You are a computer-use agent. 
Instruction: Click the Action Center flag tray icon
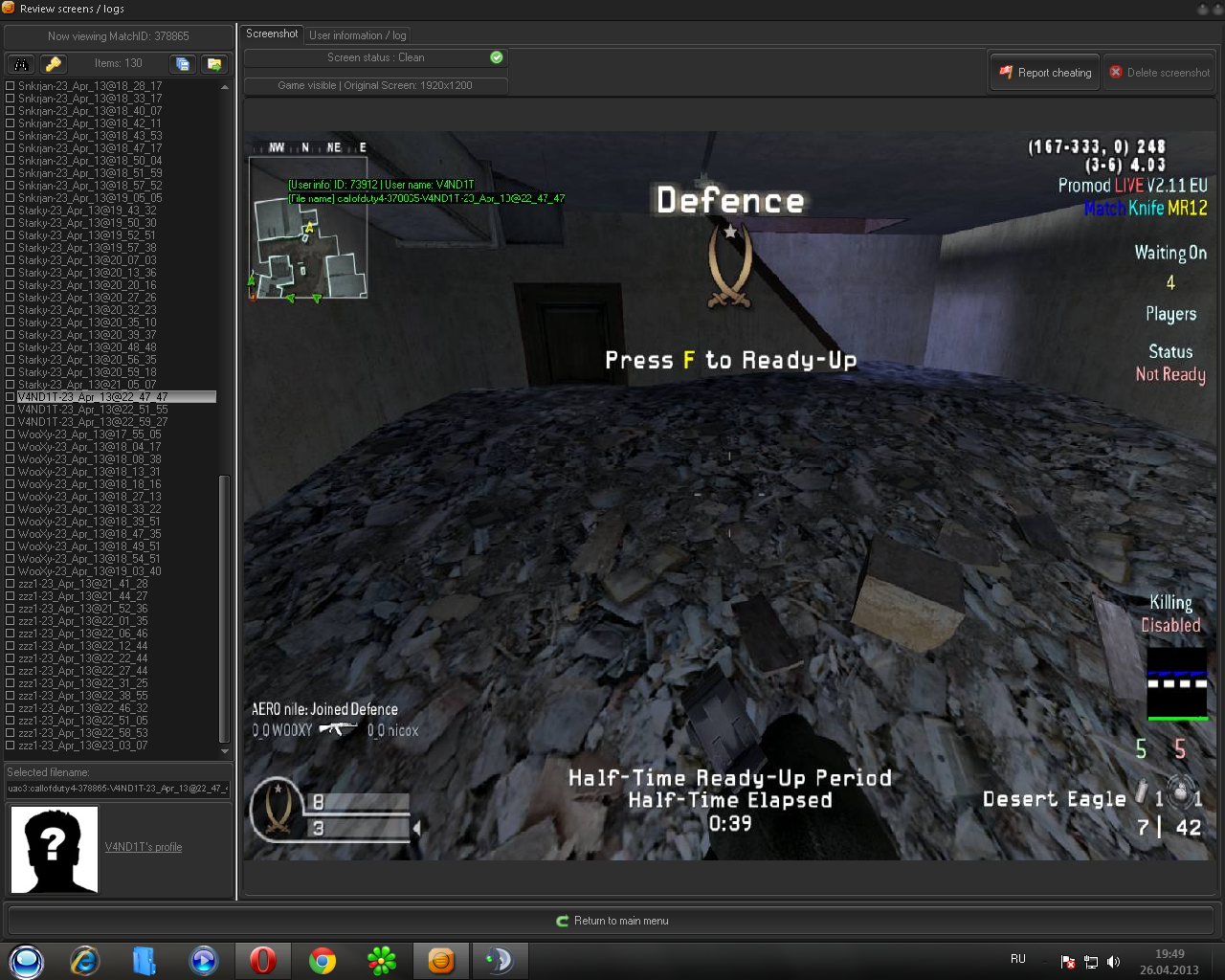[1068, 962]
